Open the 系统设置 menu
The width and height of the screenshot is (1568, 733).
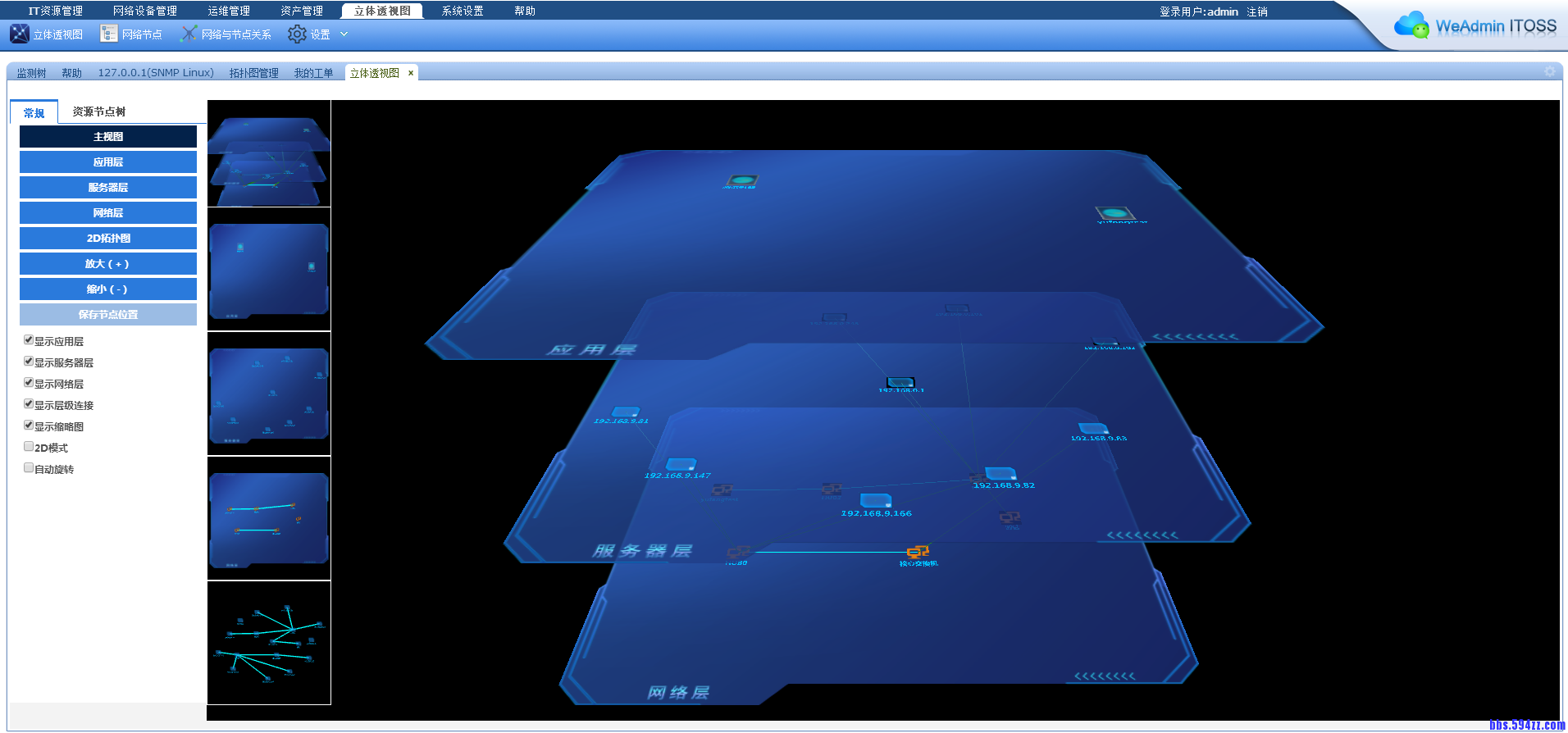[x=463, y=11]
